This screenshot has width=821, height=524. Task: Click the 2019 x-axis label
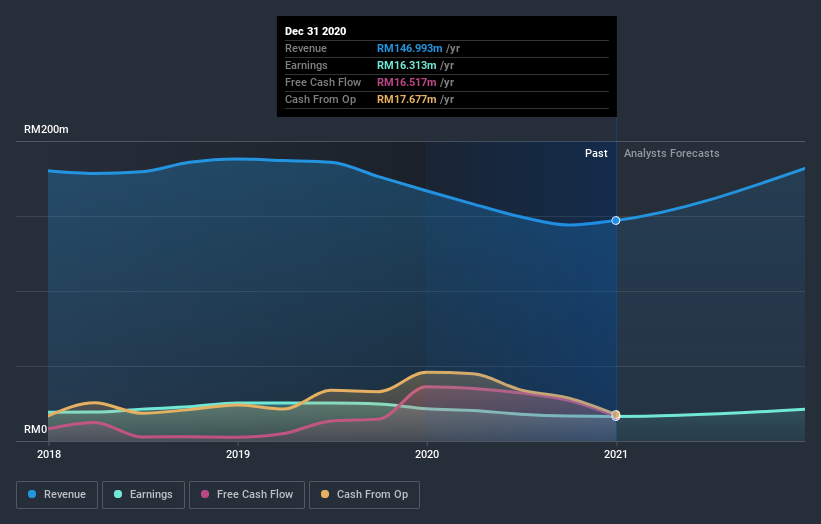(x=238, y=454)
